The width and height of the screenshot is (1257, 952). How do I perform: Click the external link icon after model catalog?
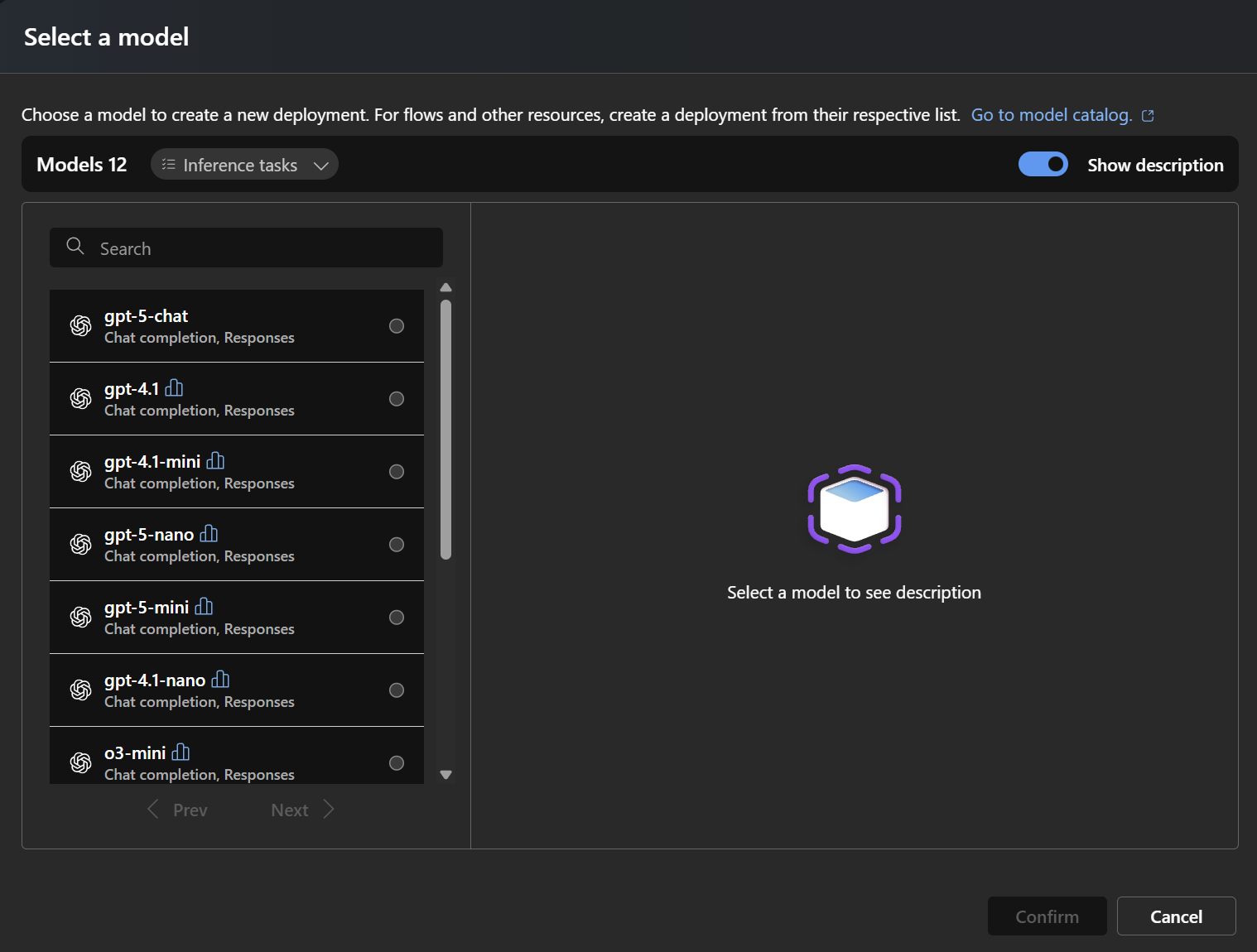1148,116
